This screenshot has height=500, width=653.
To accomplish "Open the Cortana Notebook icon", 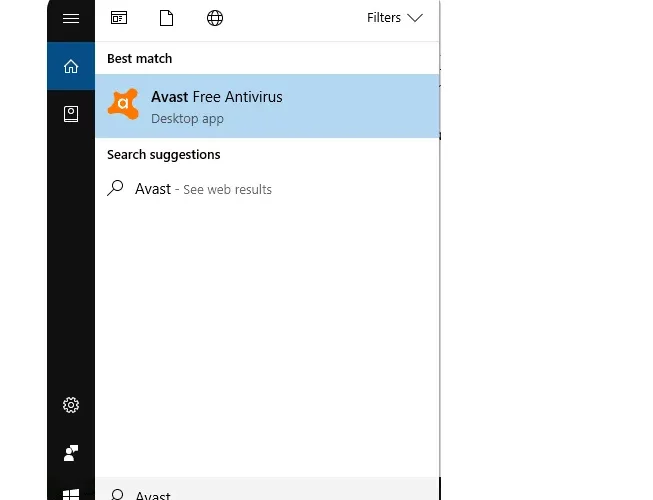I will click(71, 114).
